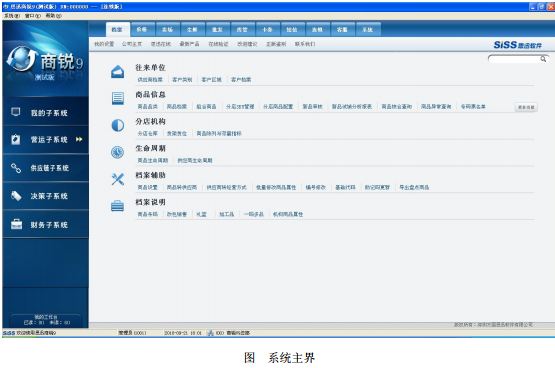Click the 商品信息 document list icon
The width and height of the screenshot is (555, 368).
118,98
